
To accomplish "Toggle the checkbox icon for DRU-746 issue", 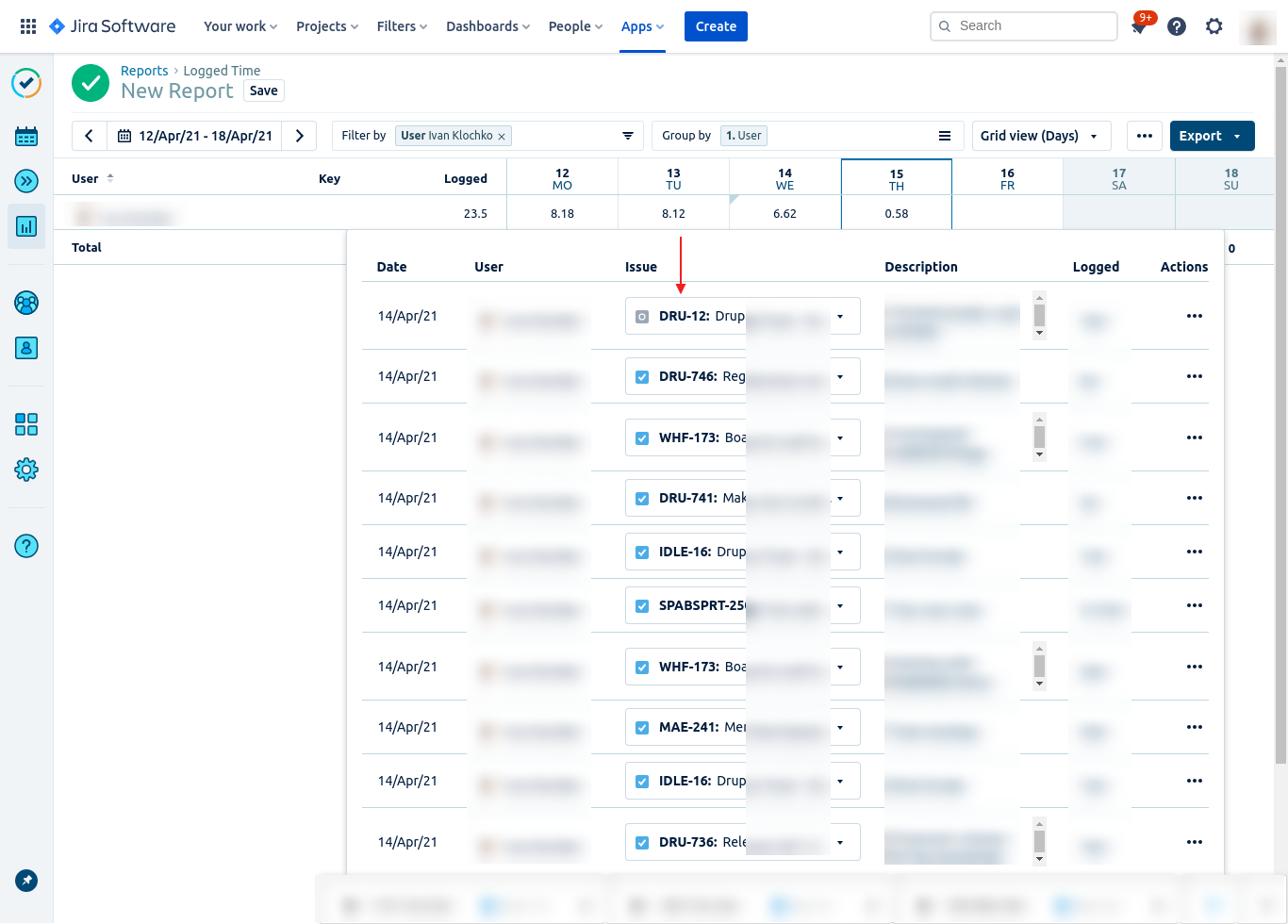I will [x=642, y=377].
